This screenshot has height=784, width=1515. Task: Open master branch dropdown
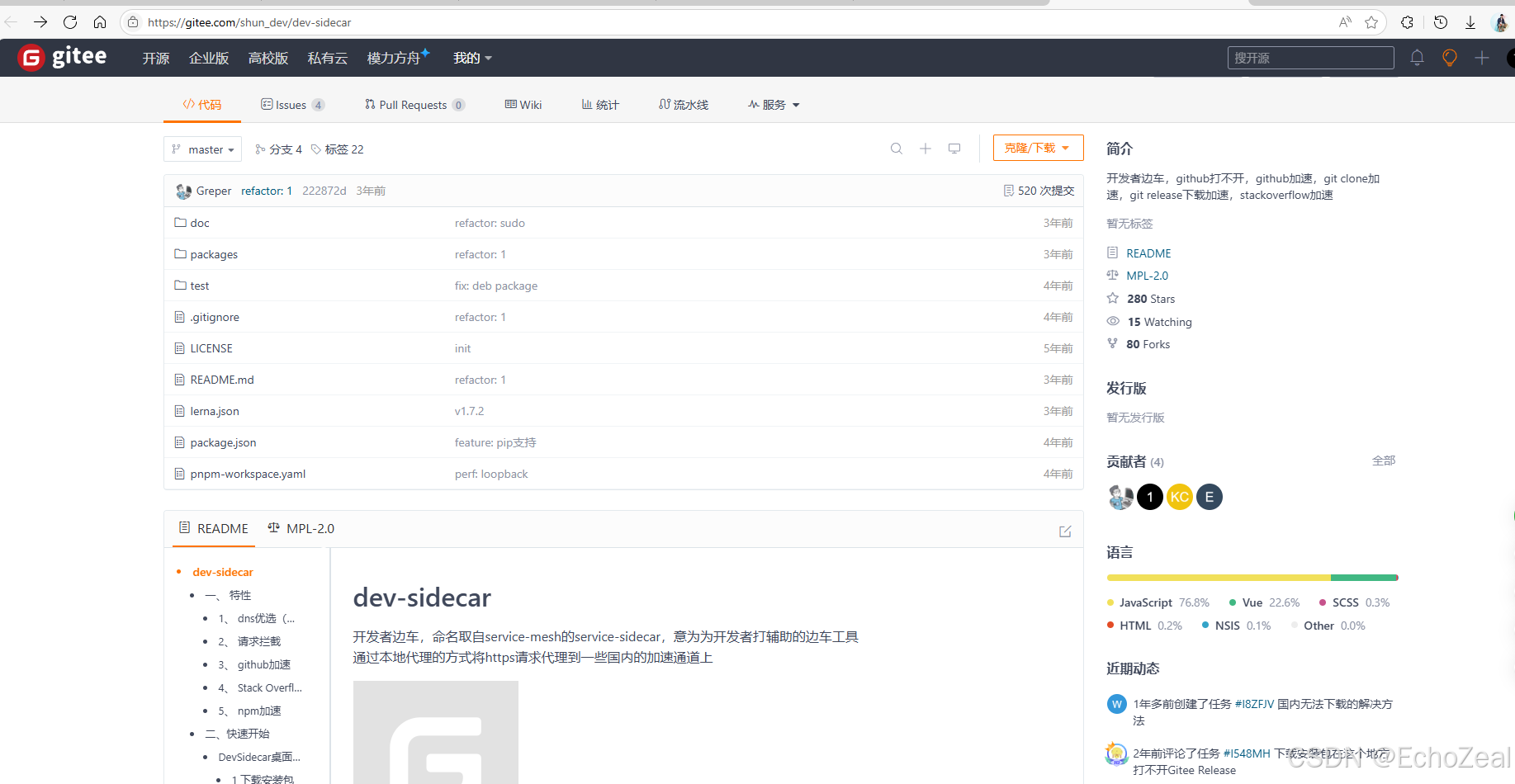(202, 149)
